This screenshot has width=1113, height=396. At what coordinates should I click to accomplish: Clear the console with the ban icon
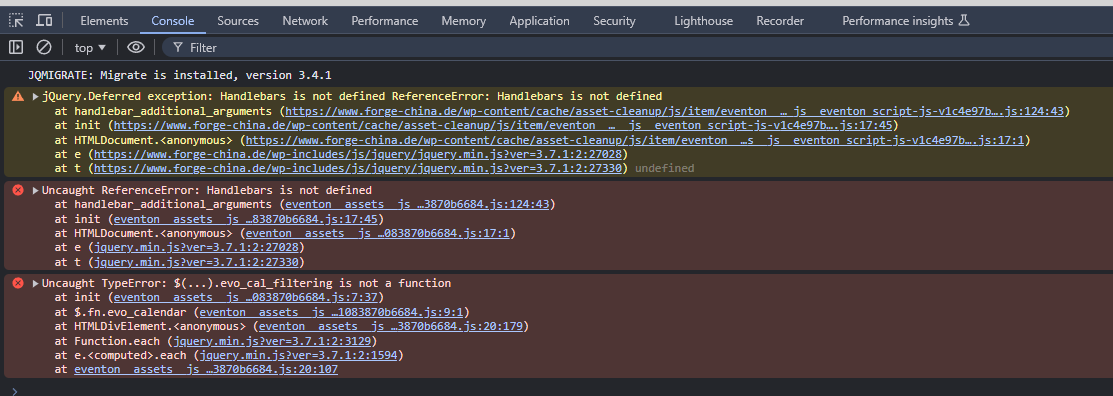tap(44, 48)
